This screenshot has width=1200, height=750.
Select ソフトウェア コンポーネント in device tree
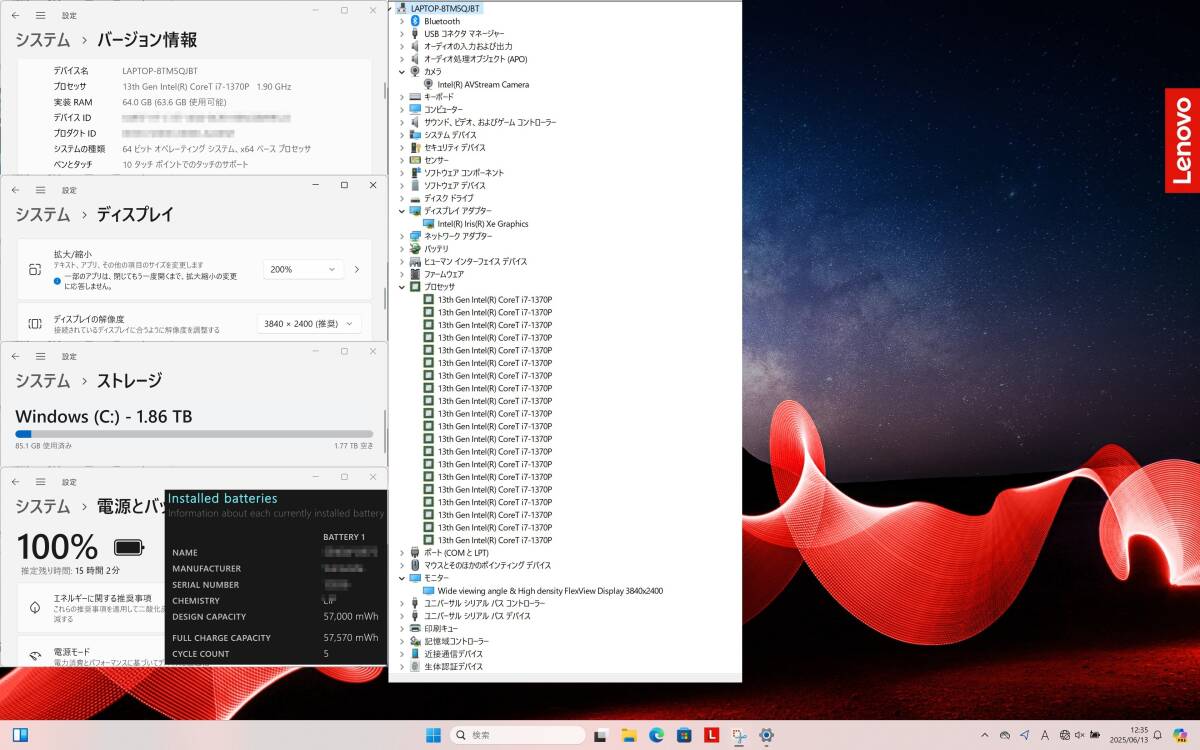pos(464,173)
